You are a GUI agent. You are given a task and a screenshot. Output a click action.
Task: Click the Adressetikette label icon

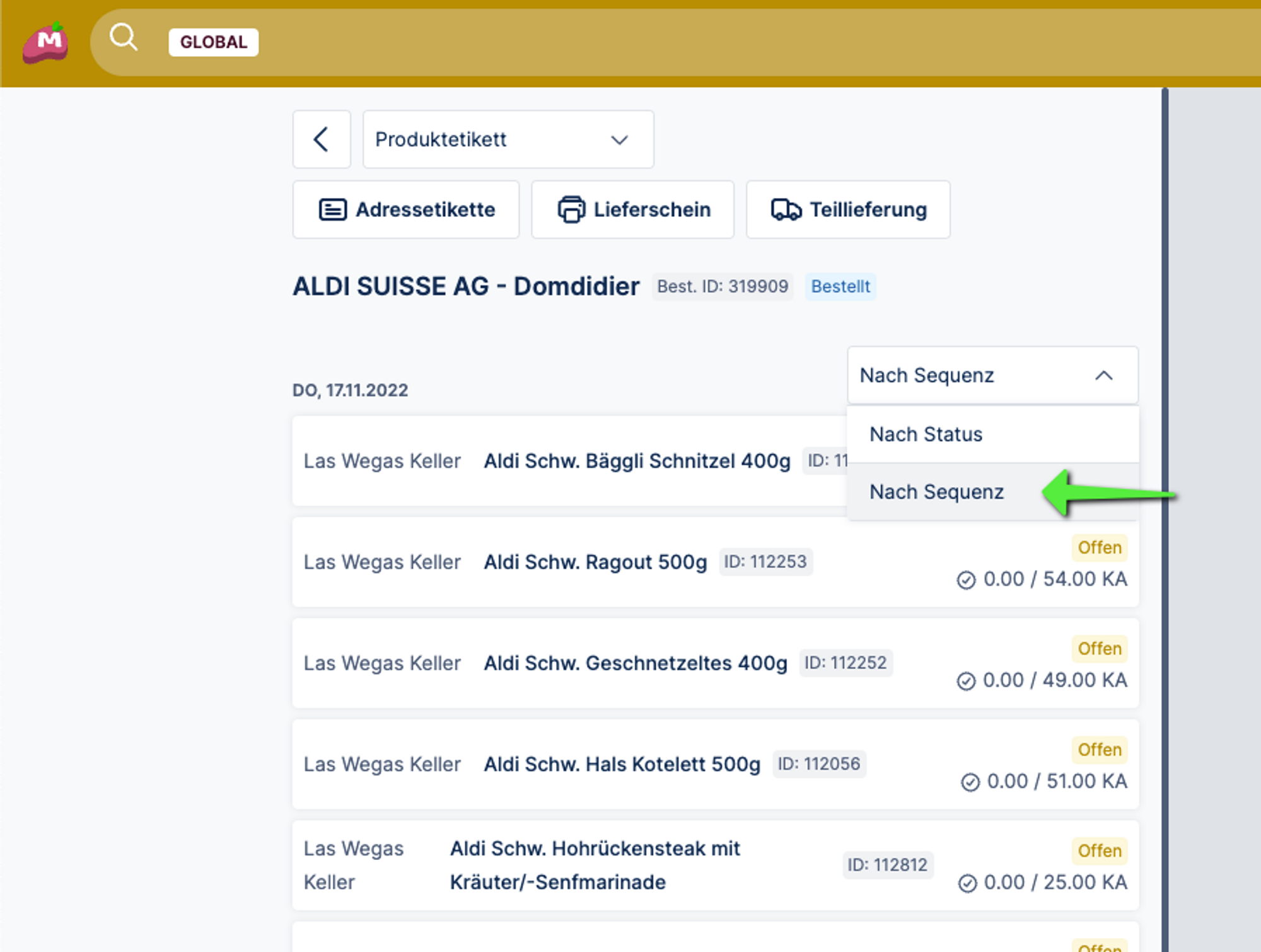click(332, 209)
